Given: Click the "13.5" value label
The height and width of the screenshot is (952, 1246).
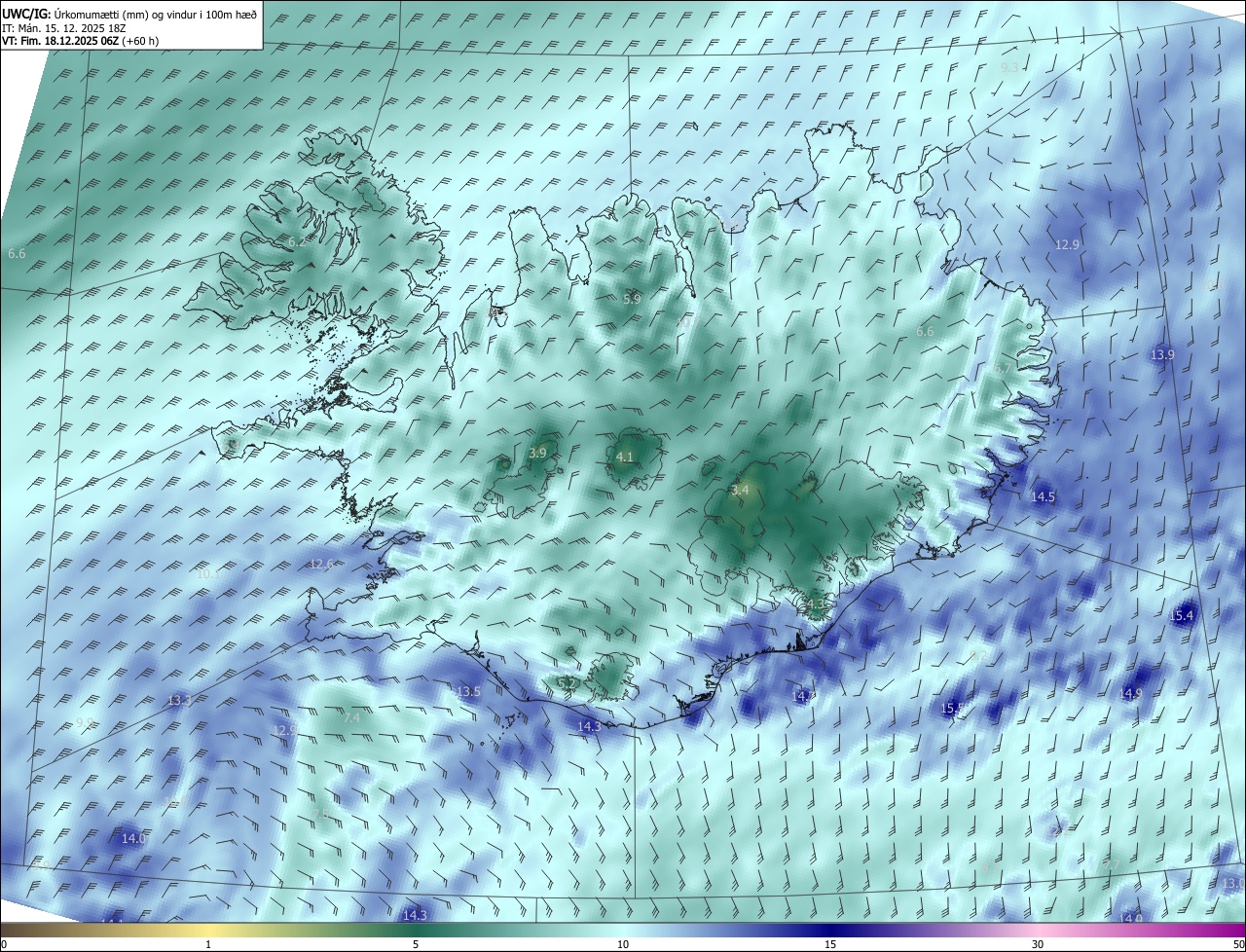Looking at the screenshot, I should pos(468,692).
